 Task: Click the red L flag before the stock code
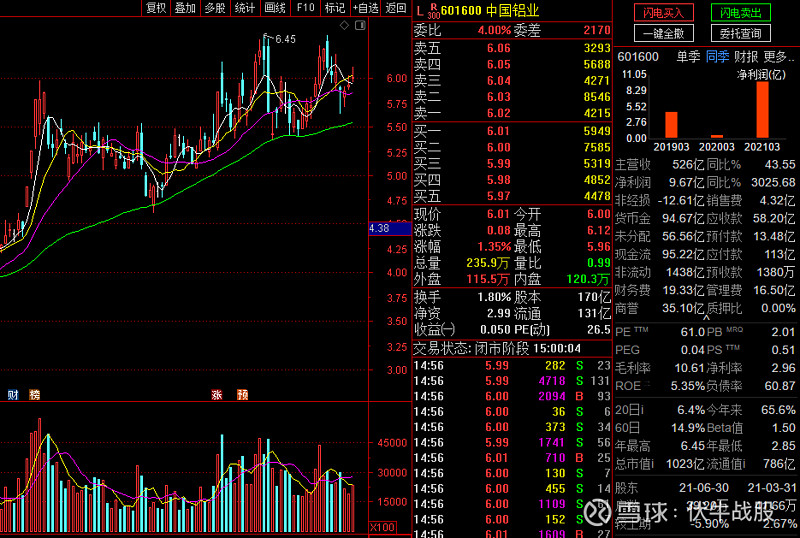pyautogui.click(x=420, y=11)
